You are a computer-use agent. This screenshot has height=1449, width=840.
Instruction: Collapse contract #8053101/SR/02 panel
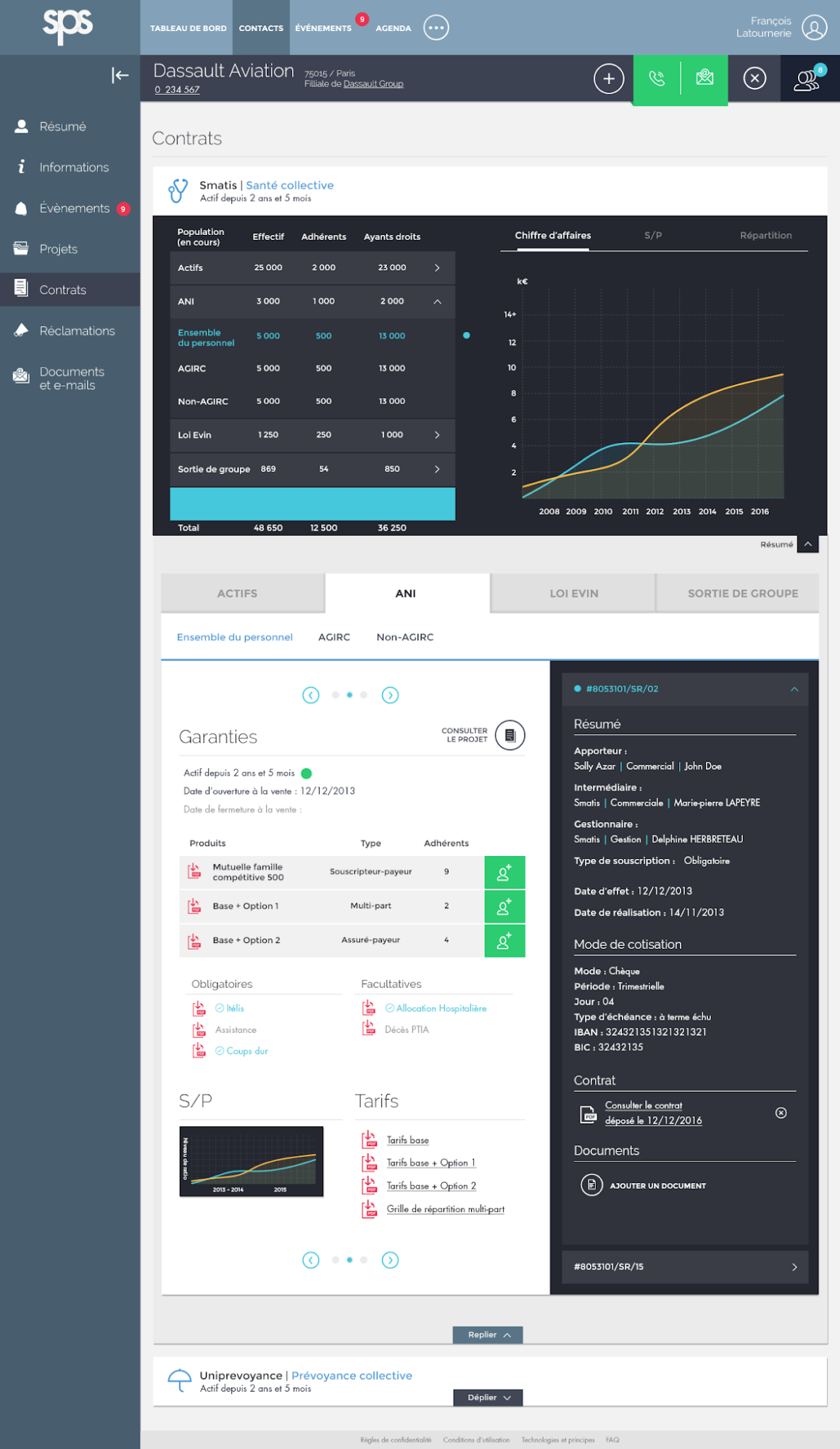click(794, 689)
